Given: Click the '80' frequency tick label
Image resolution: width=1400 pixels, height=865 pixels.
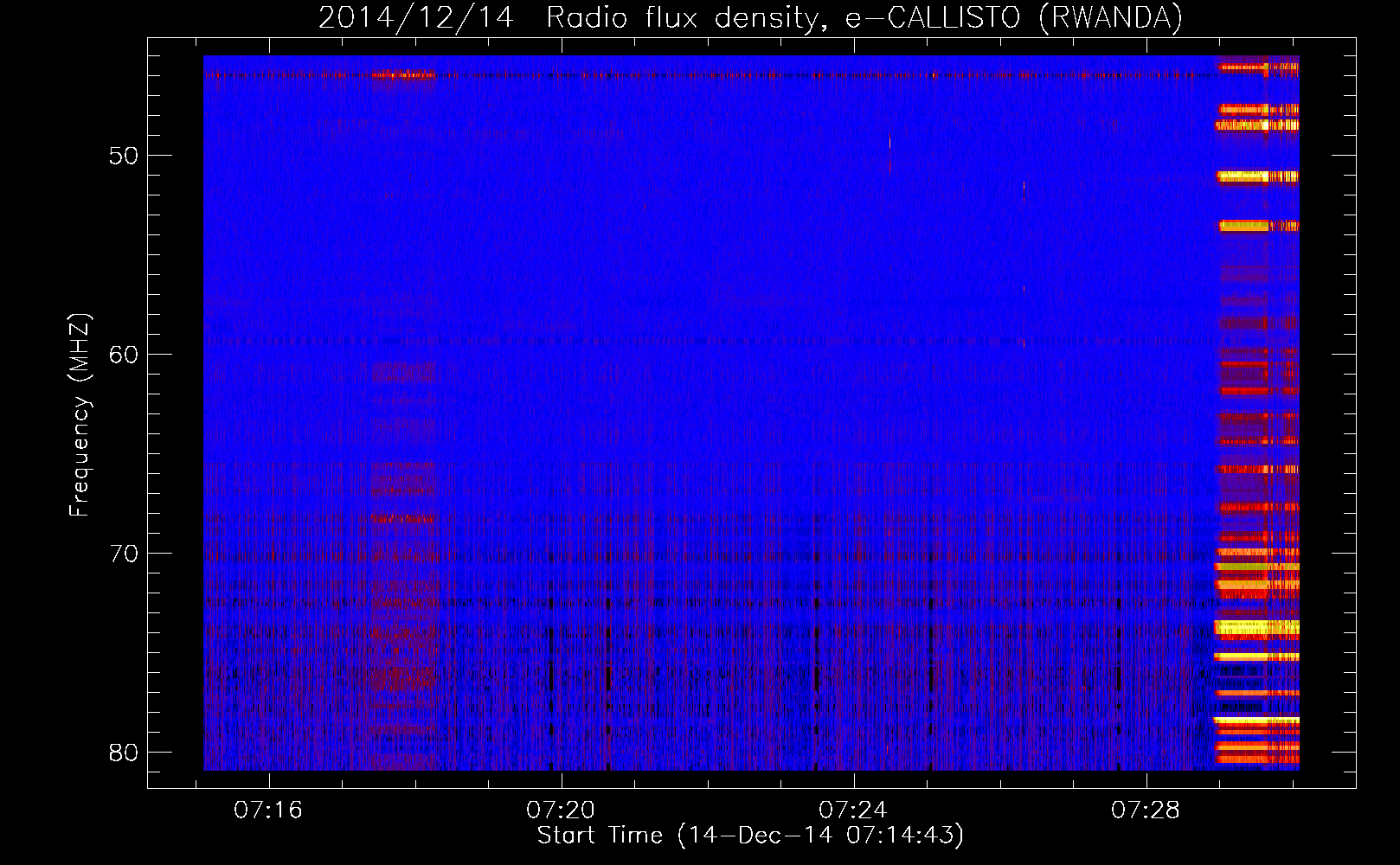Looking at the screenshot, I should (124, 752).
